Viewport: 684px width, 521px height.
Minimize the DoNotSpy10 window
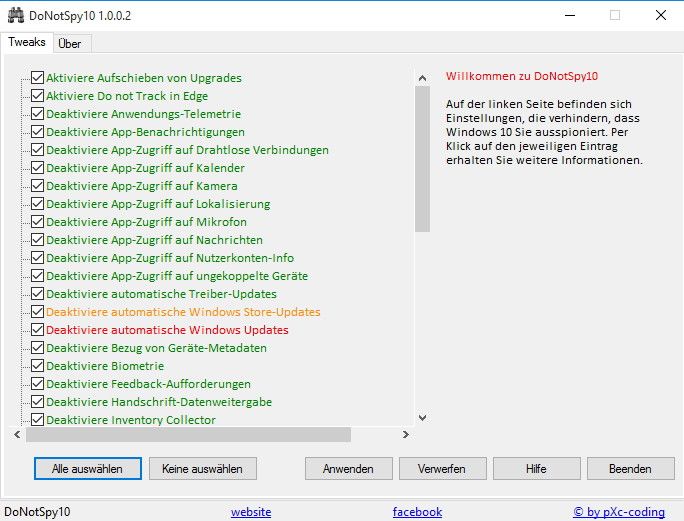[x=570, y=15]
